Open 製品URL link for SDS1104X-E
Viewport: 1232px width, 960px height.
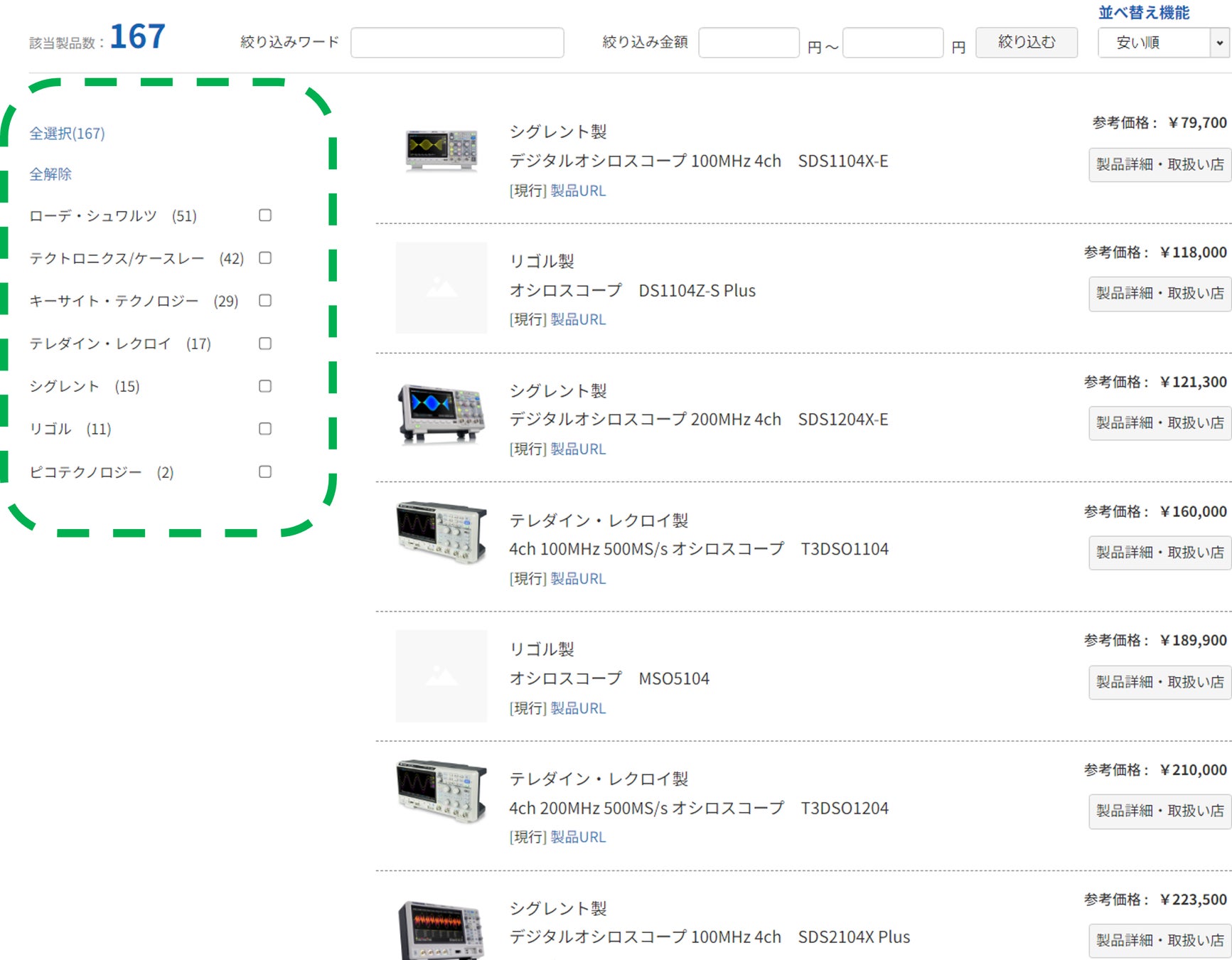tap(578, 191)
